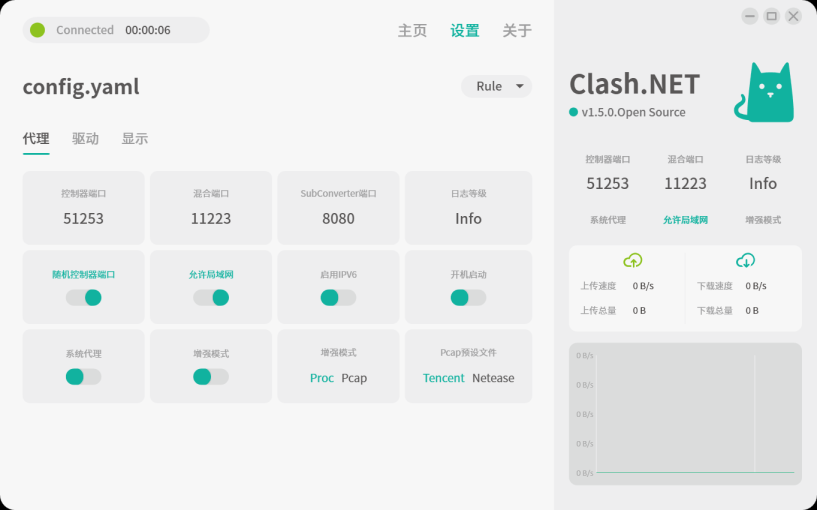Screen dimensions: 817x510
Task: Click the upload cloud icon
Action: point(633,260)
